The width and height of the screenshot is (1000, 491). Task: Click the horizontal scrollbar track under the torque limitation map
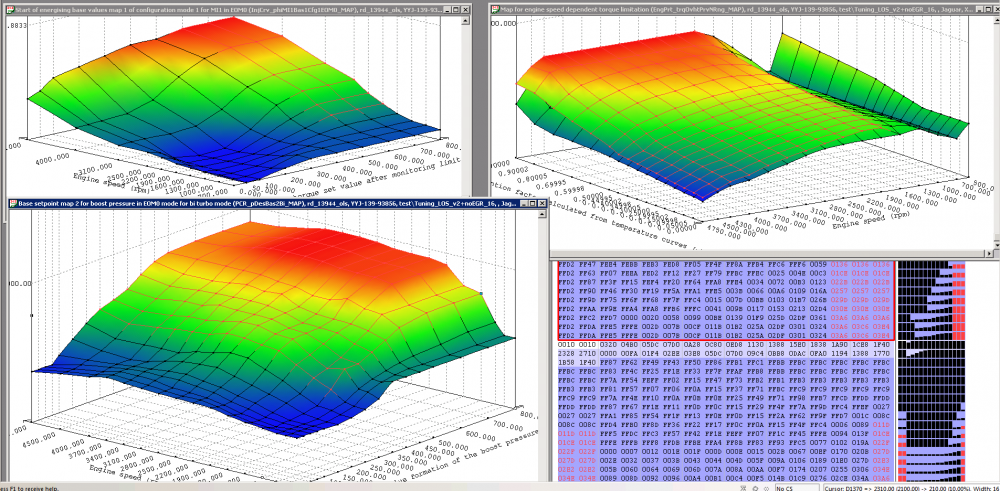[x=765, y=254]
